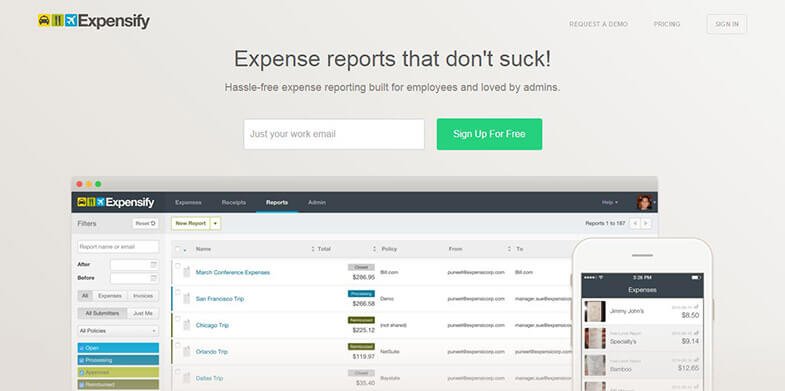Viewport: 785px width, 391px height.
Task: Open the Request a Demo link
Action: [598, 24]
